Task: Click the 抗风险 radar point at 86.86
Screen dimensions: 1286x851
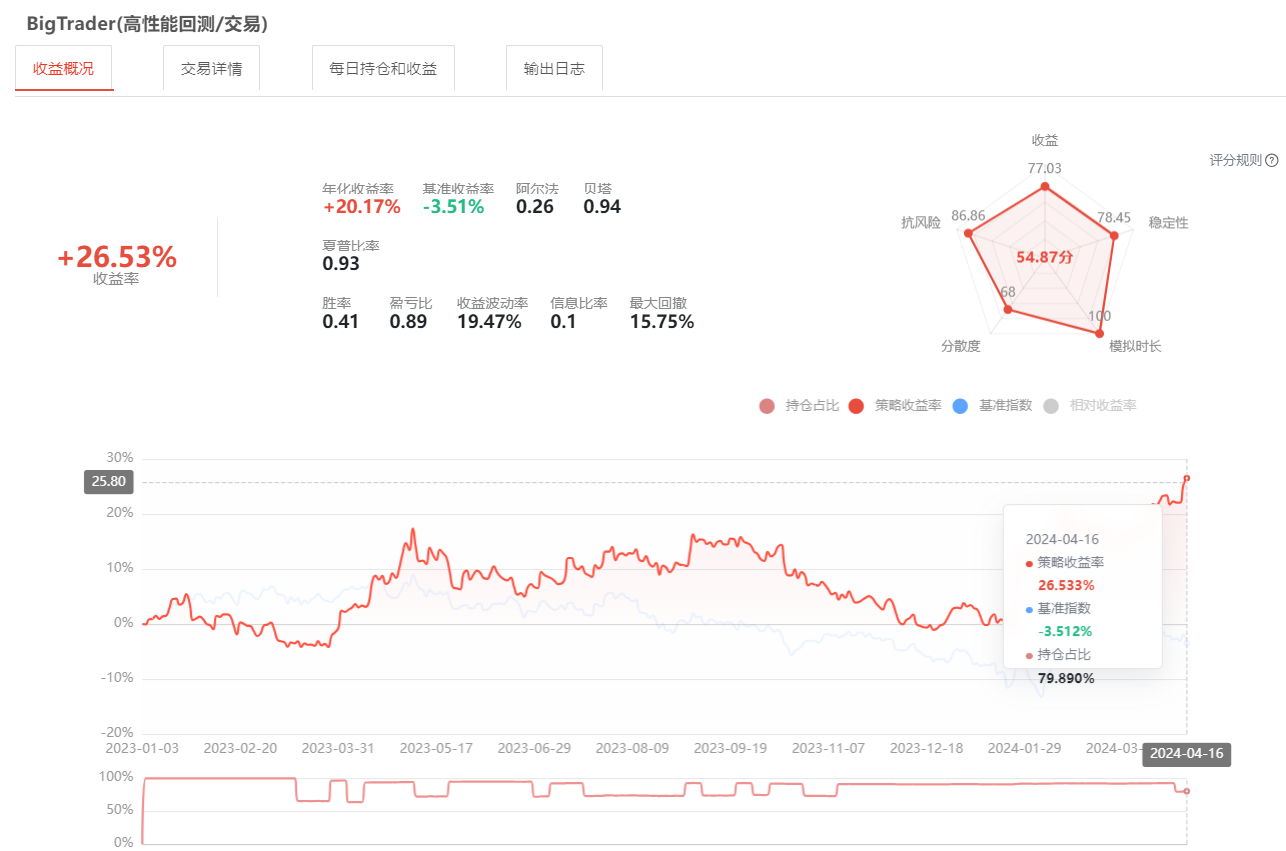Action: (968, 234)
